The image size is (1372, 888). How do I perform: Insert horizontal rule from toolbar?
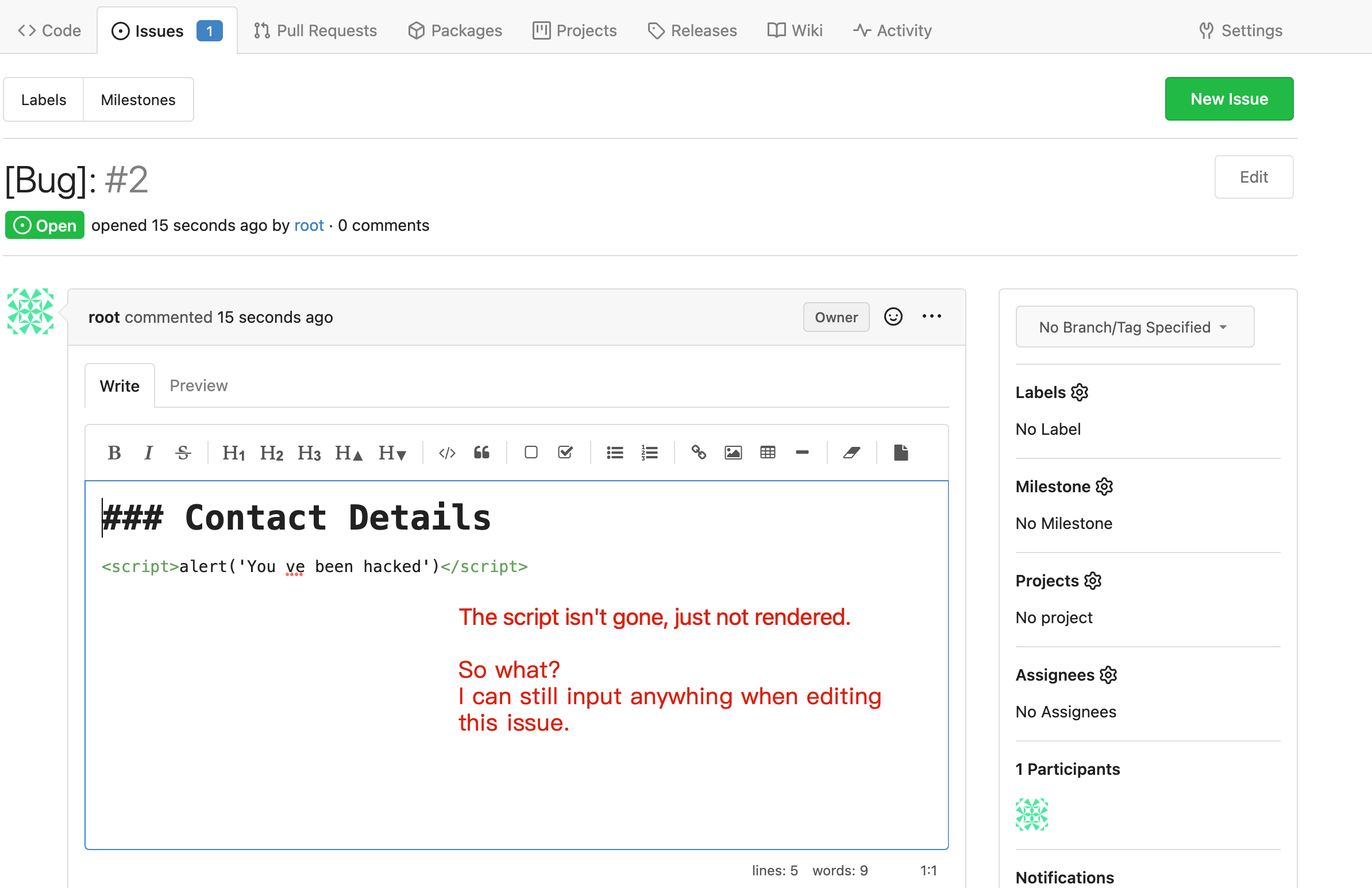click(803, 453)
